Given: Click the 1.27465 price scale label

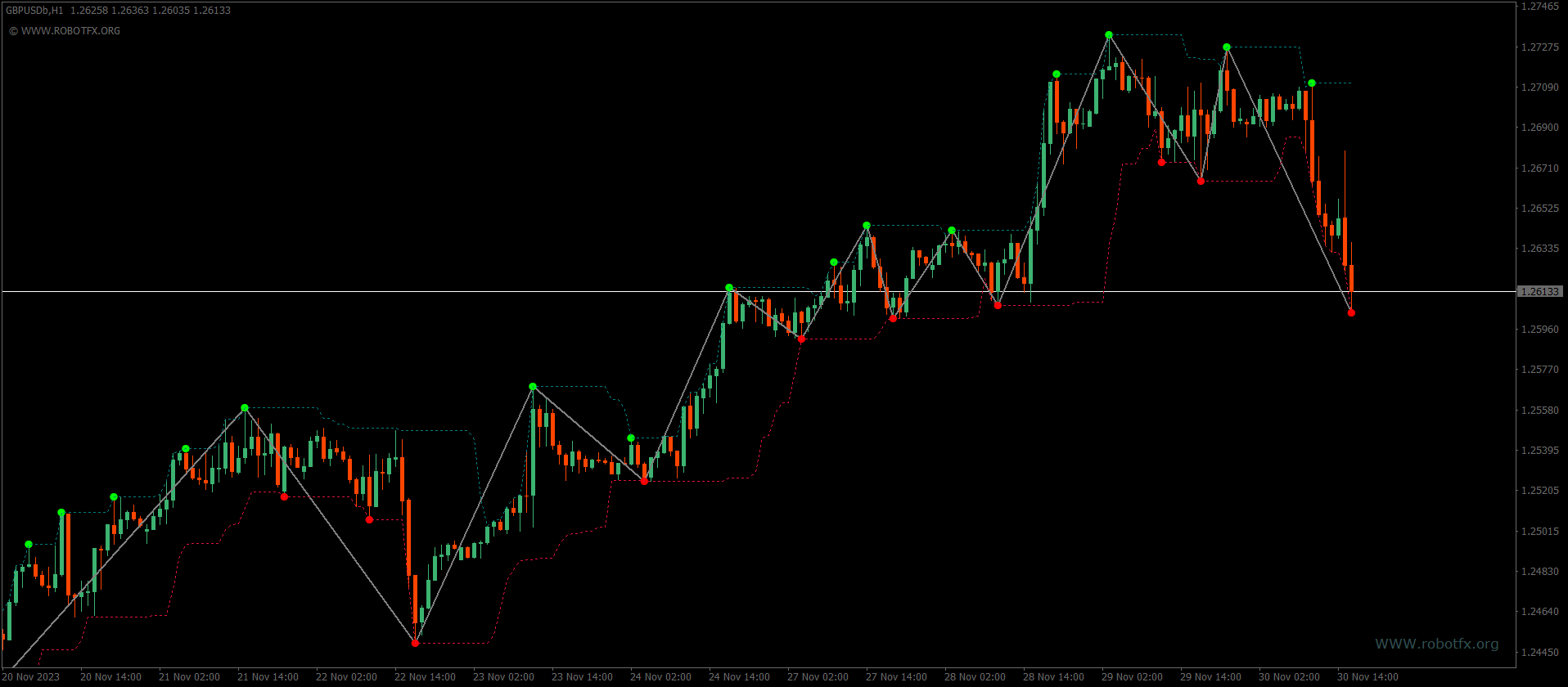Looking at the screenshot, I should [1539, 7].
